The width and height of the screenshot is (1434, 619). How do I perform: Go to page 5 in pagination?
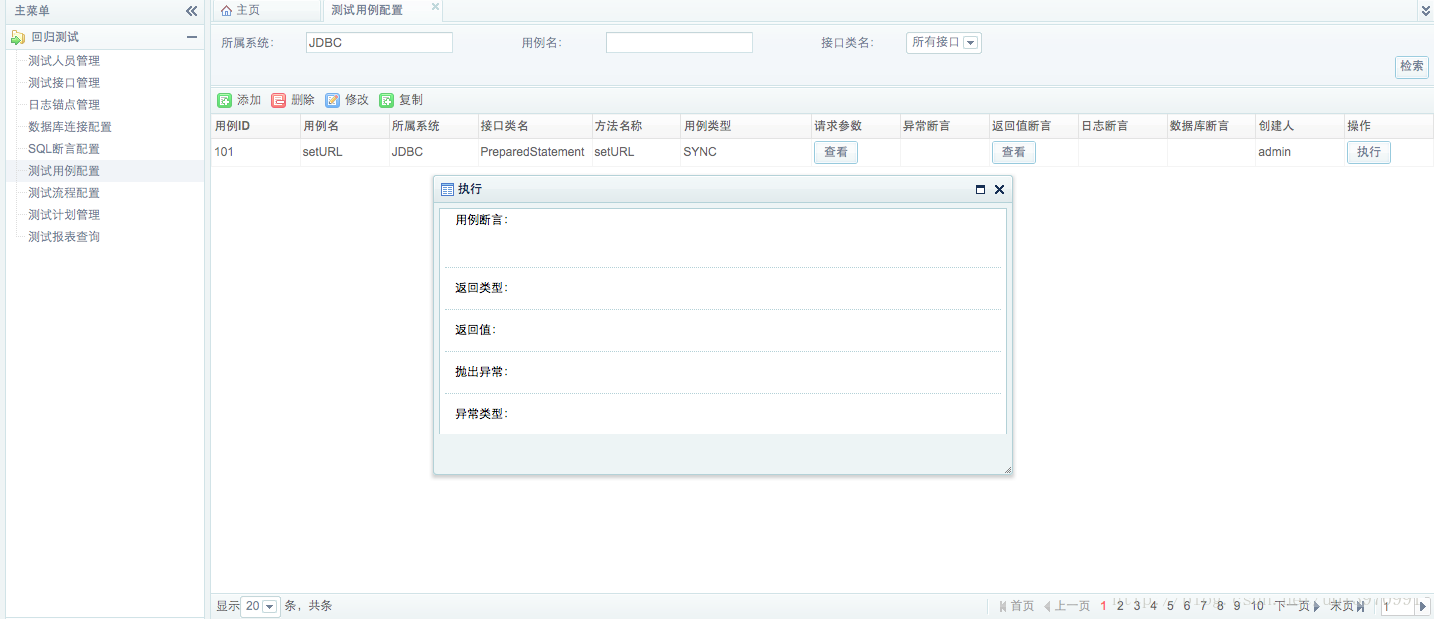point(1170,606)
